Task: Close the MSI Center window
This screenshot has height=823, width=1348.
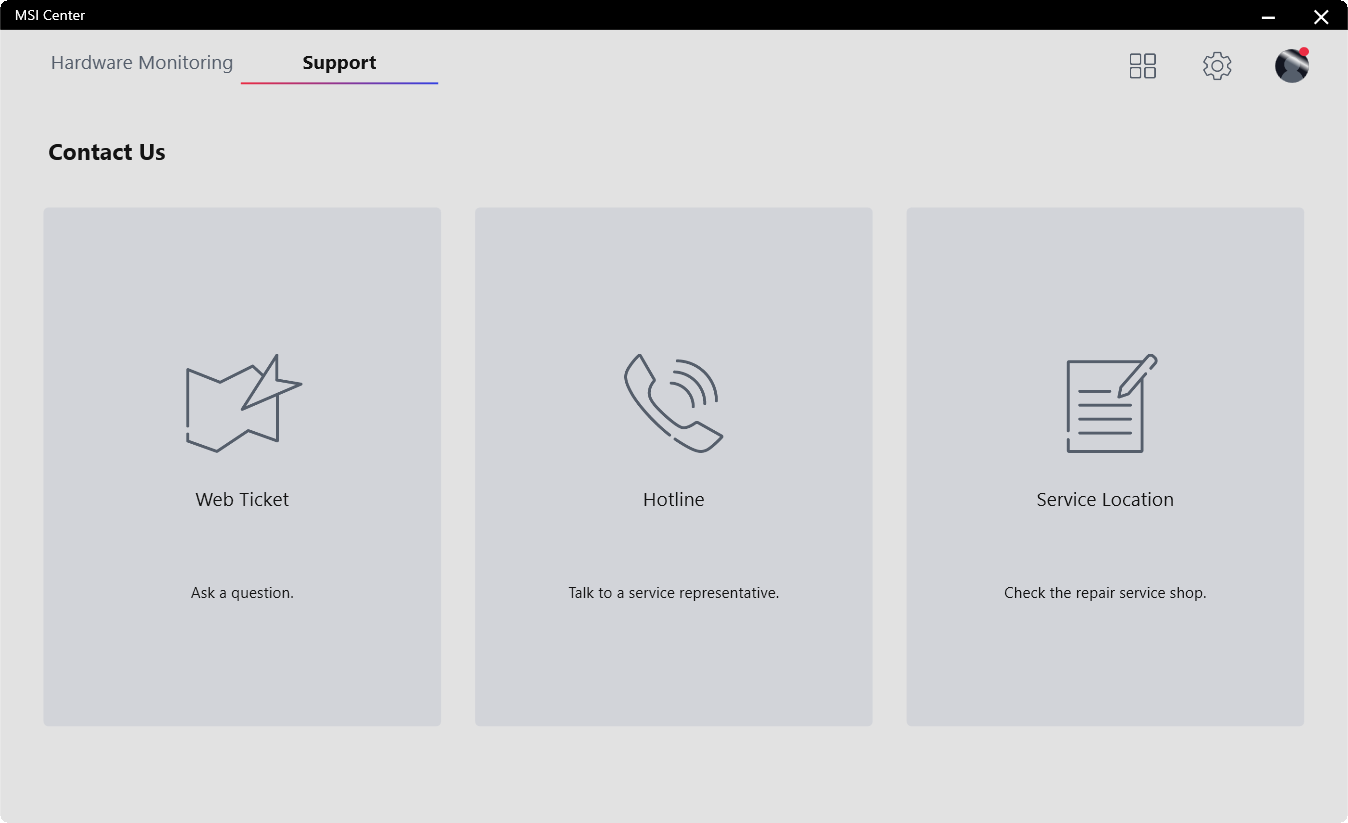Action: pyautogui.click(x=1321, y=16)
